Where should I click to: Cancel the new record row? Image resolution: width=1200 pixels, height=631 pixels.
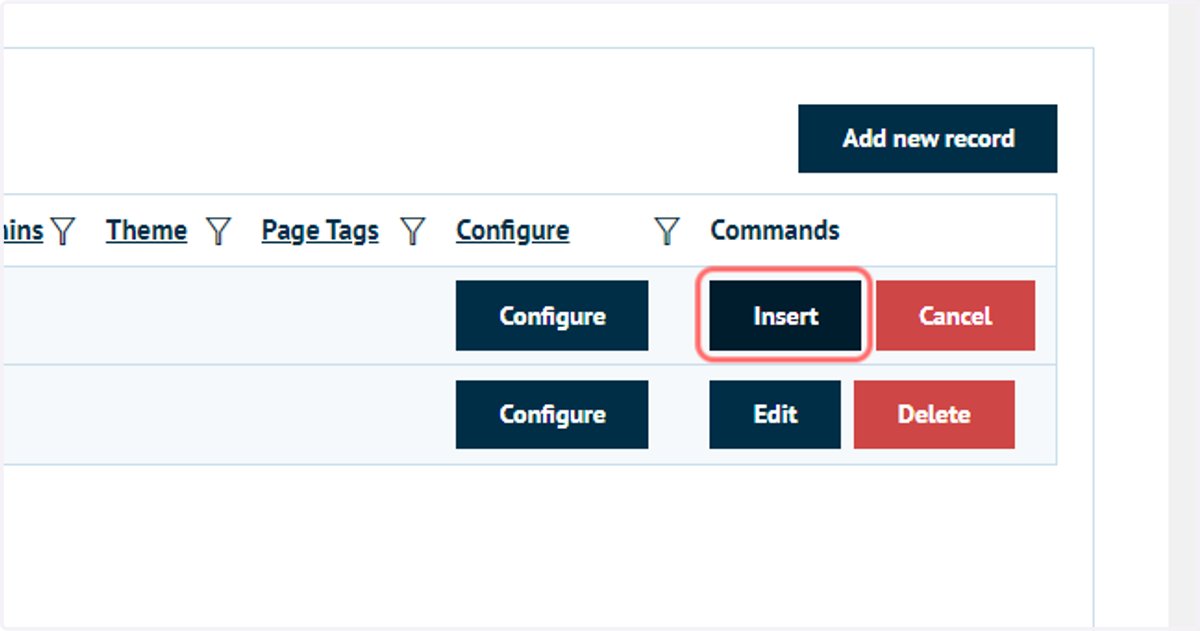coord(955,316)
